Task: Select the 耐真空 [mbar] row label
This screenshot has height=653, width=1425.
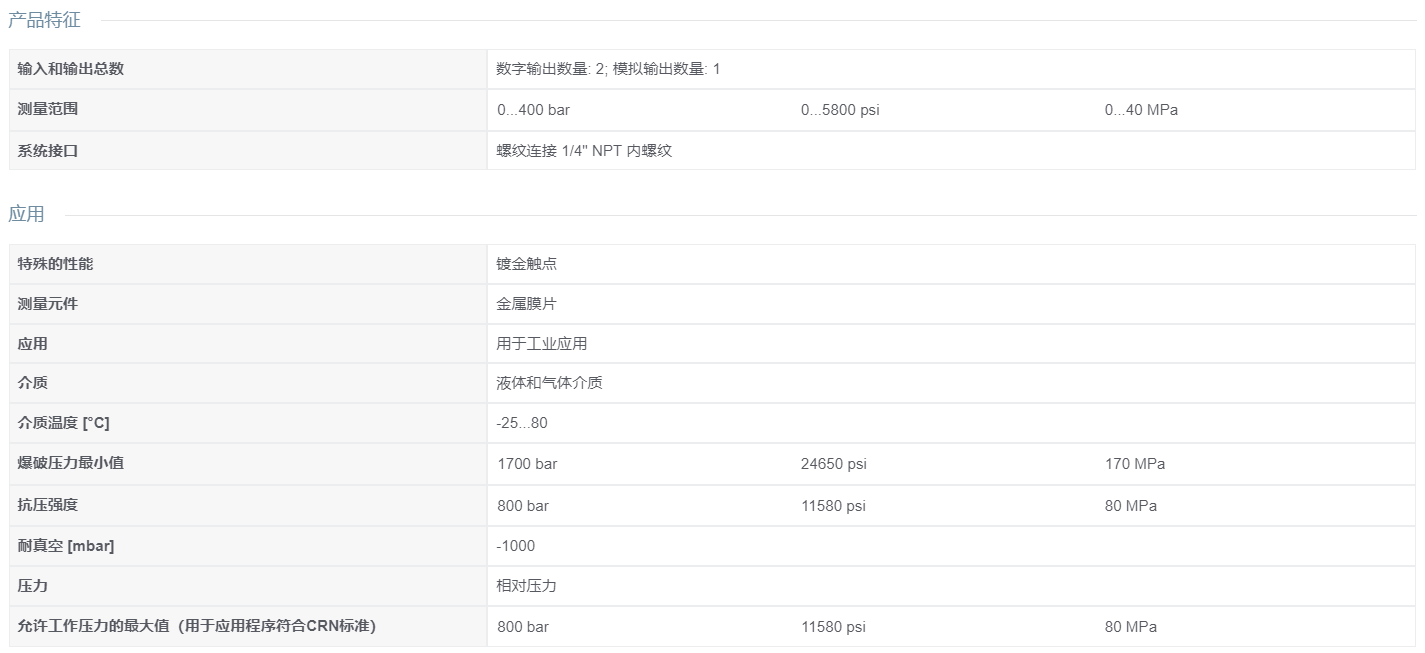Action: (x=65, y=546)
